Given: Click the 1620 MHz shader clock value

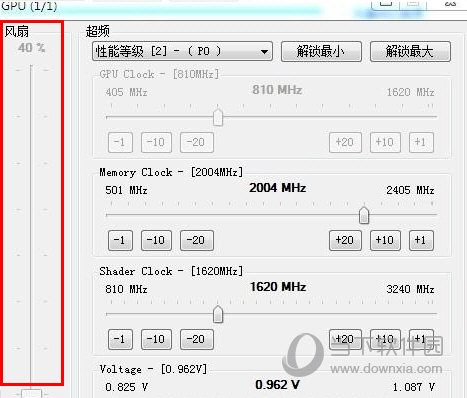Looking at the screenshot, I should [x=278, y=287].
